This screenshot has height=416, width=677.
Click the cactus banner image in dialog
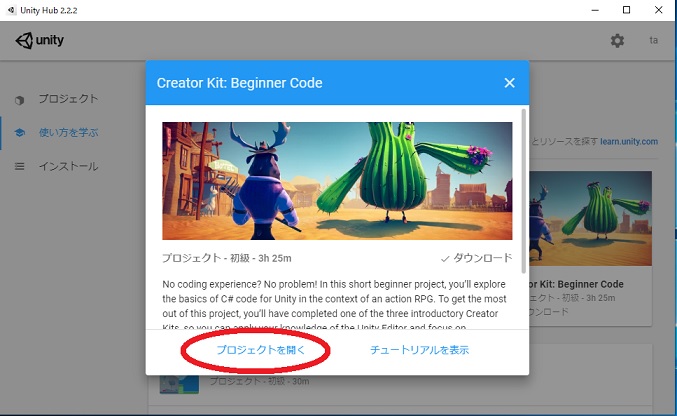[337, 181]
